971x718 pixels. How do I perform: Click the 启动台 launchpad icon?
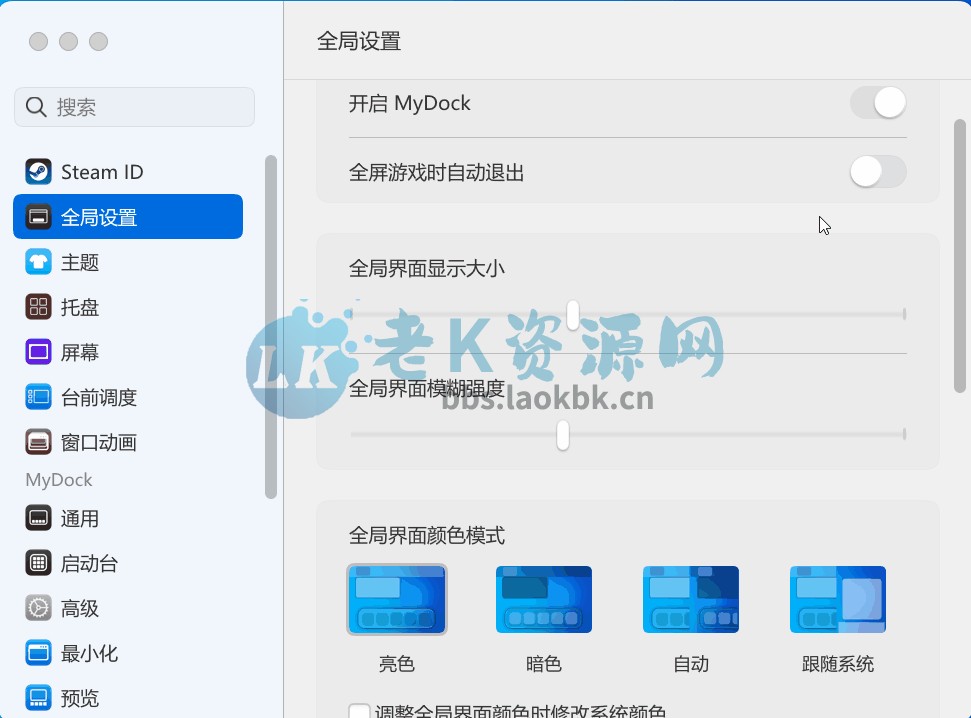pos(38,563)
